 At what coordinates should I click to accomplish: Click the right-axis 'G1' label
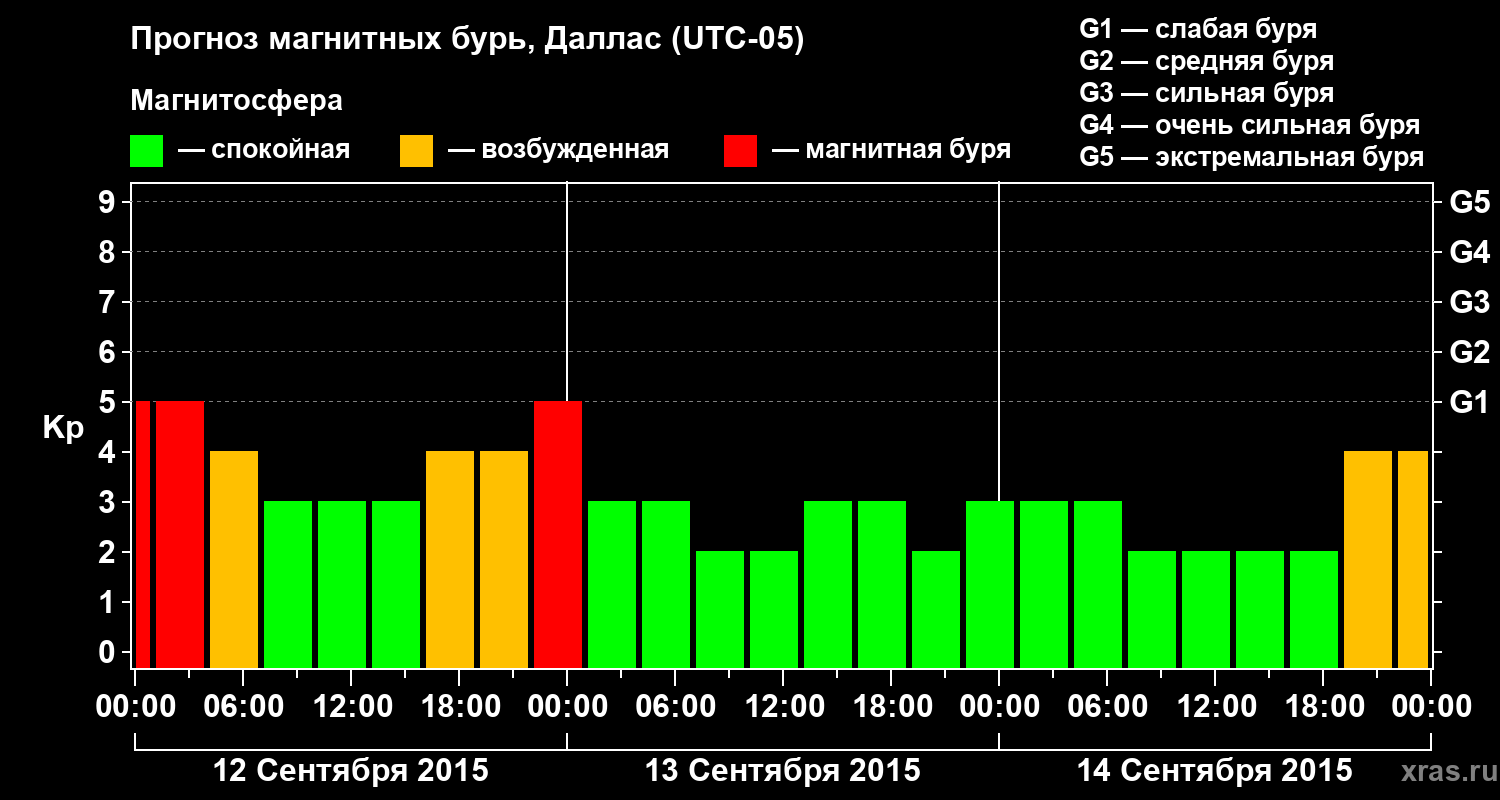[1469, 402]
